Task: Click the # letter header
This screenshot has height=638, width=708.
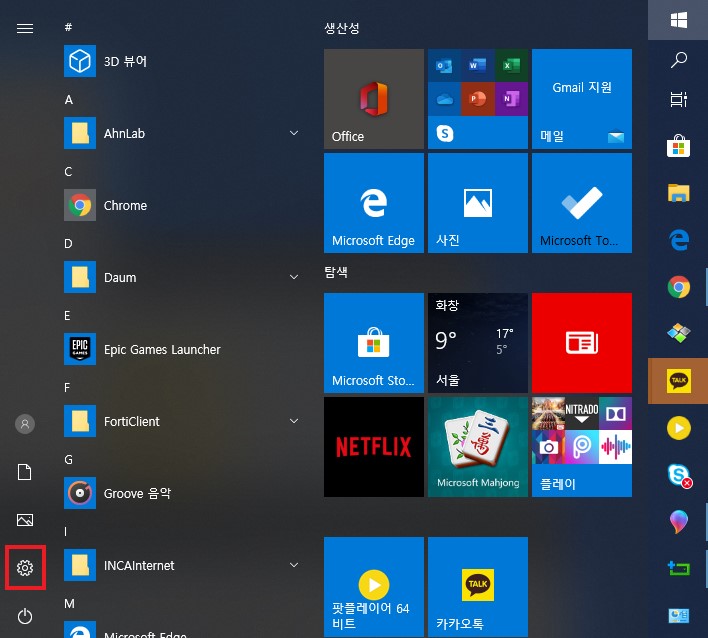Action: click(68, 27)
